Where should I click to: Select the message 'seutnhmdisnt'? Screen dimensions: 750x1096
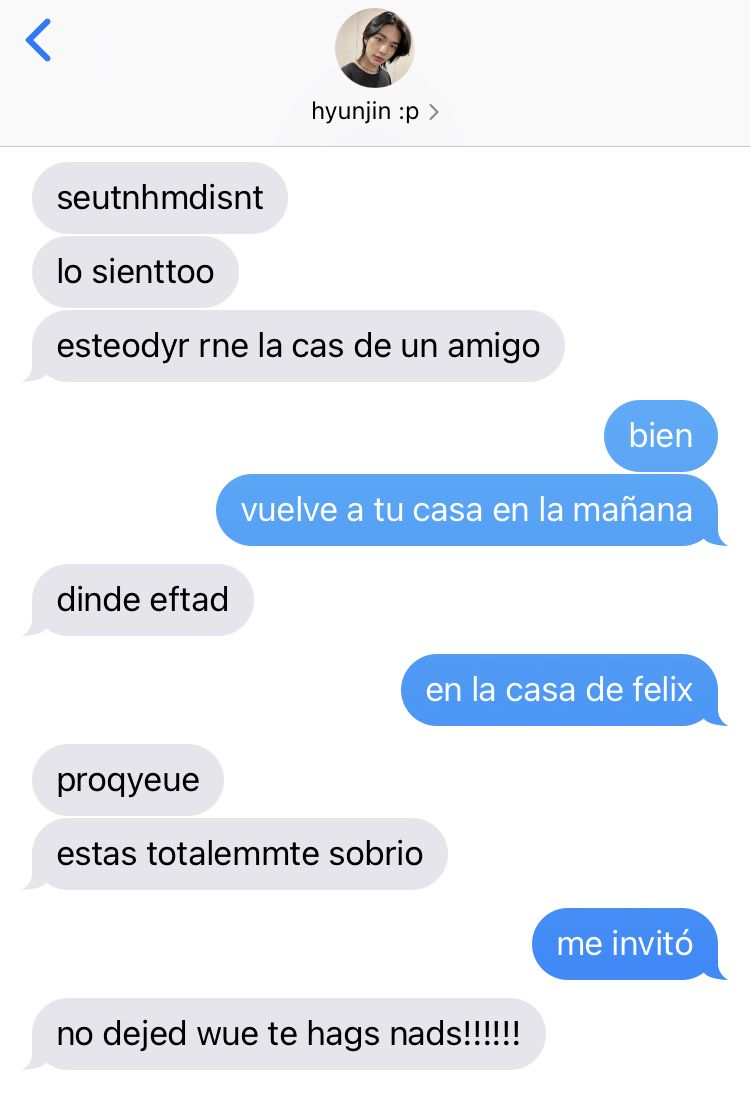(160, 198)
